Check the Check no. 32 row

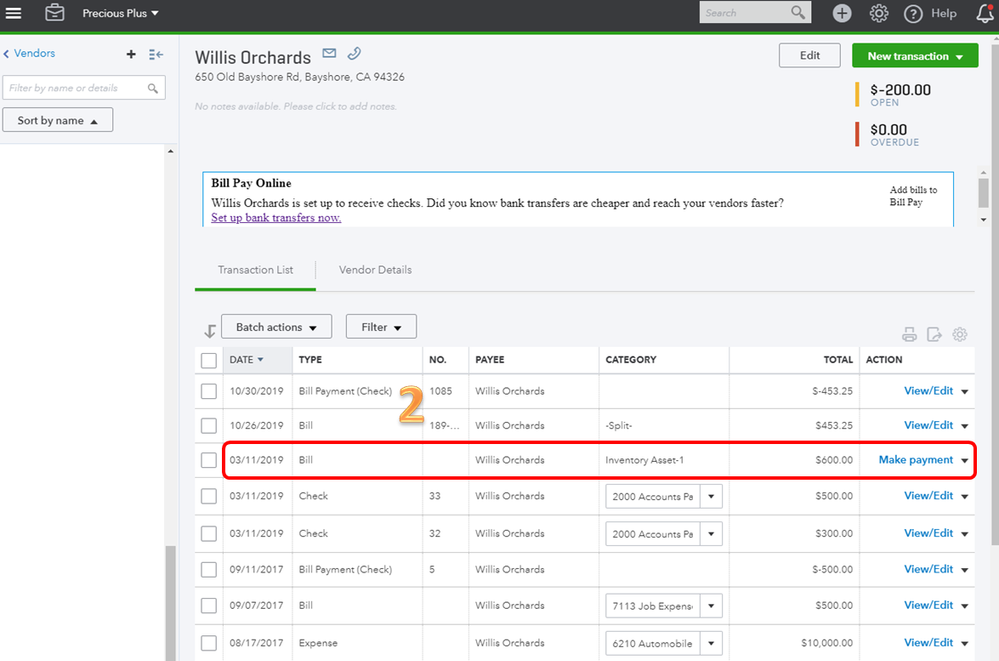click(x=209, y=534)
